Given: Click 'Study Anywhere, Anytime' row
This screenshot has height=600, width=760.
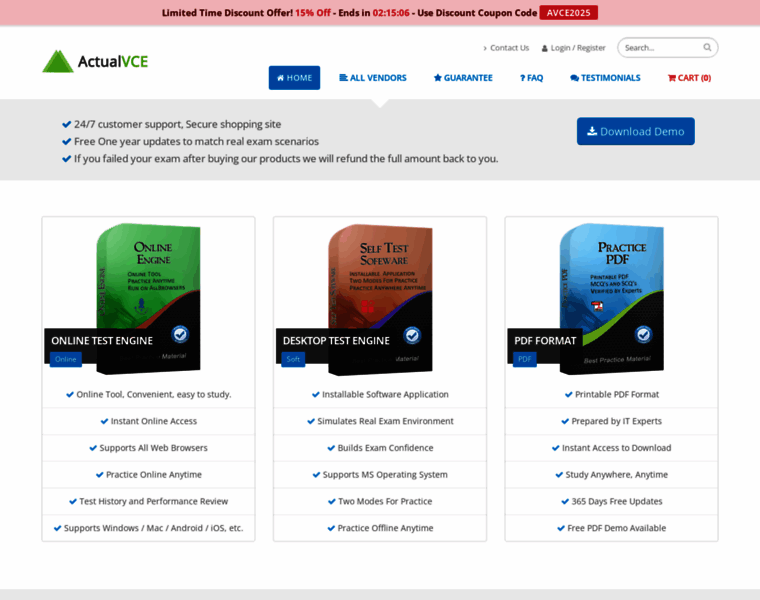Looking at the screenshot, I should [x=612, y=474].
